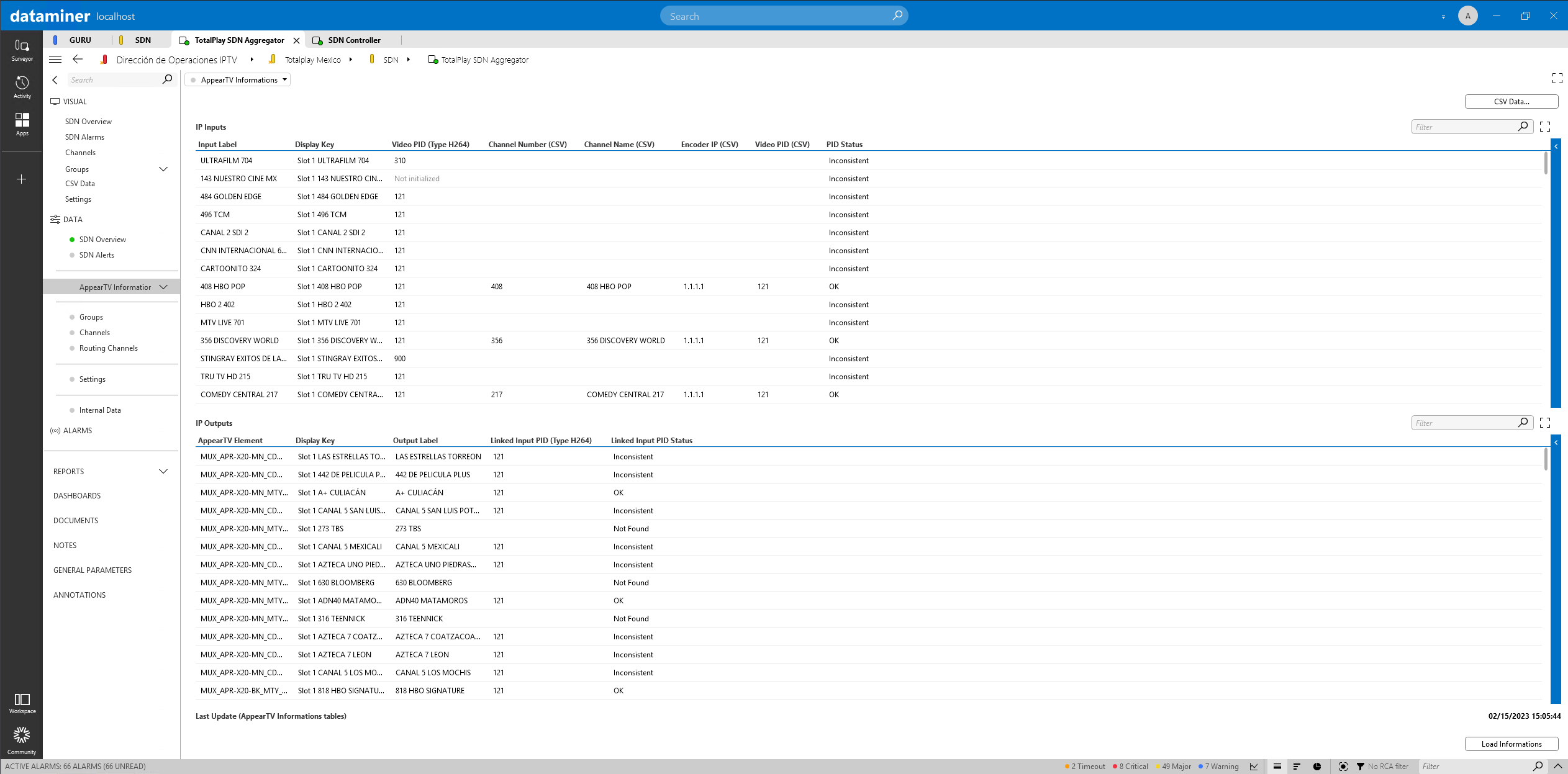Switch to the SDN Controller tab
Screen dimensions: 1568x774
[x=354, y=40]
